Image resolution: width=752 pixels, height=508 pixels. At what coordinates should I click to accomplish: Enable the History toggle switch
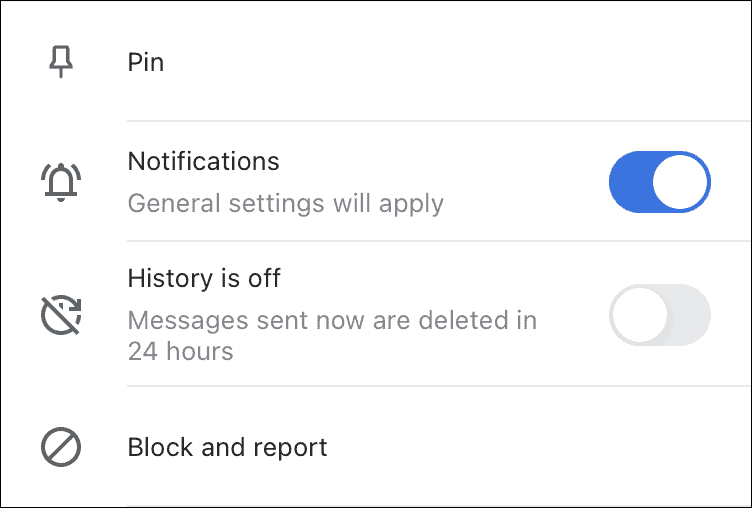tap(660, 315)
